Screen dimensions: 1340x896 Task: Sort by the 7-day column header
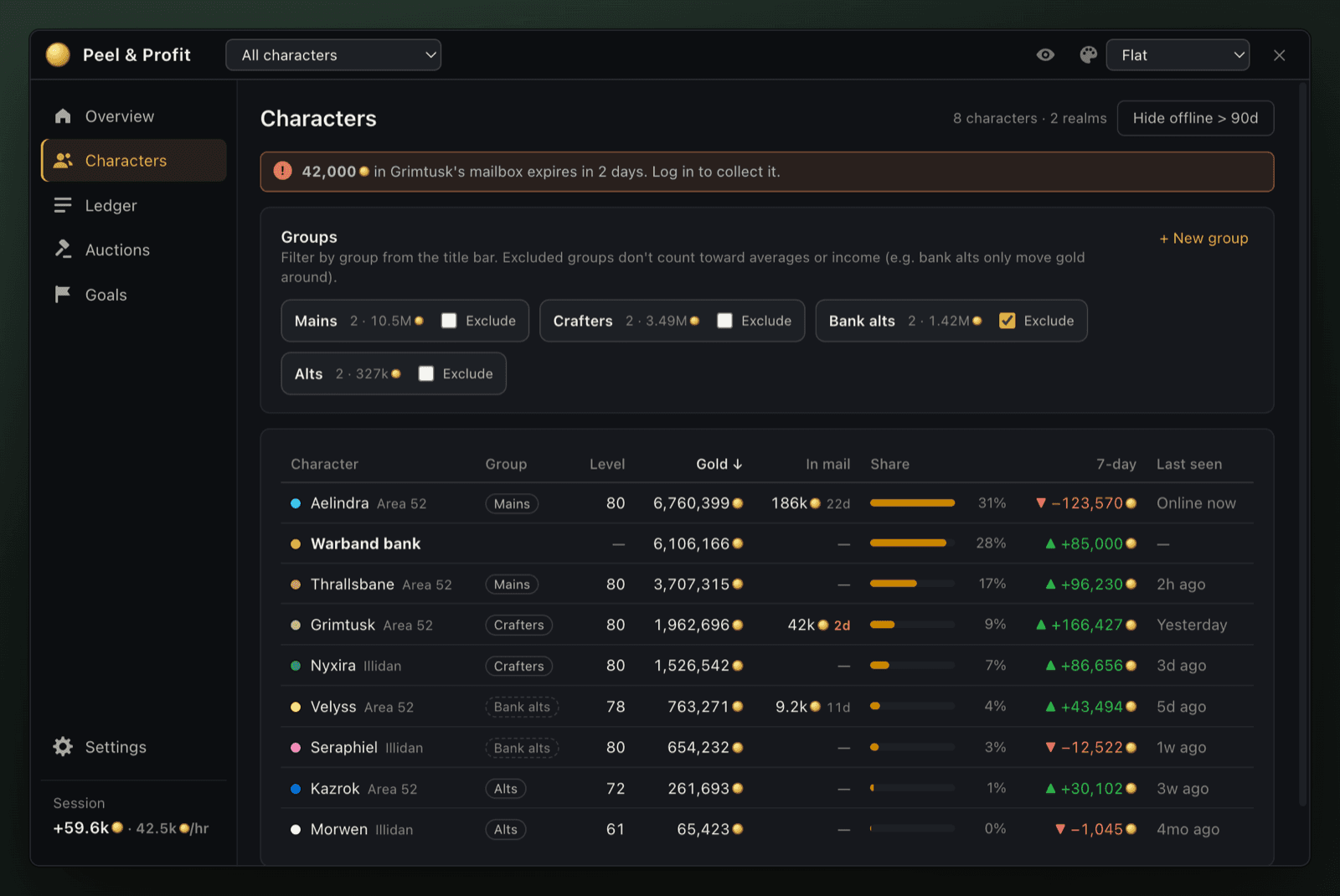tap(1116, 464)
